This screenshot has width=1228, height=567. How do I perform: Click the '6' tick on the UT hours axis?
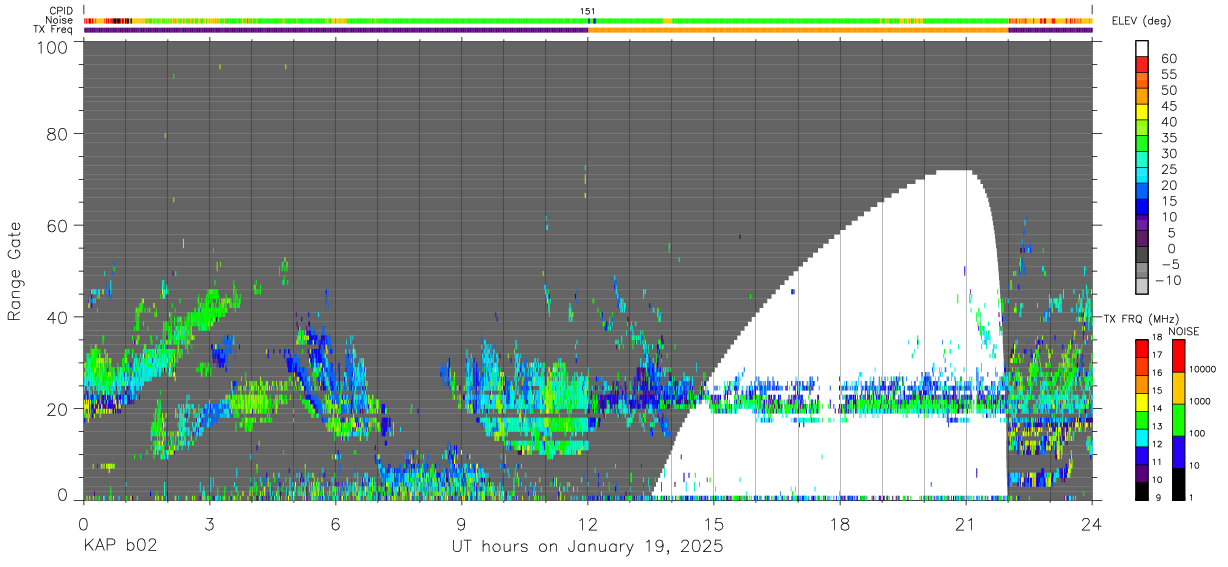[335, 523]
